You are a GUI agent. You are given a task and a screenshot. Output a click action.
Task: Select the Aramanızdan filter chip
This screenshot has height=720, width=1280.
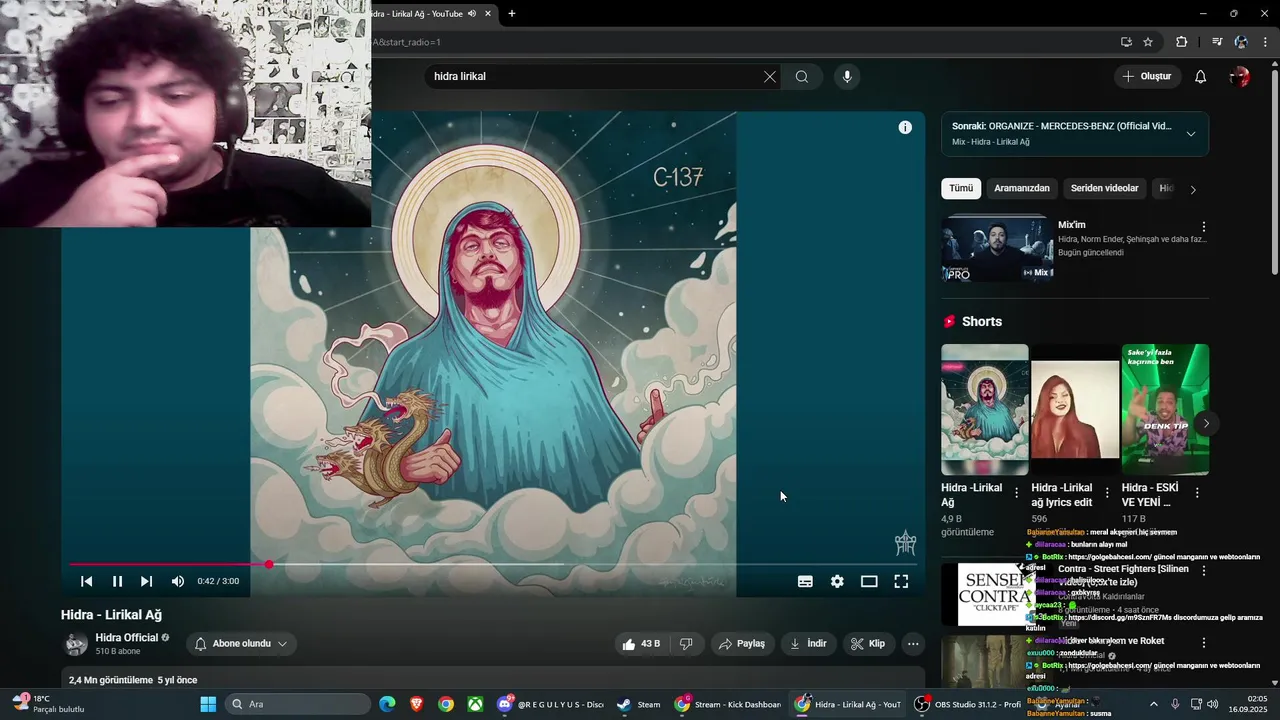point(1022,188)
